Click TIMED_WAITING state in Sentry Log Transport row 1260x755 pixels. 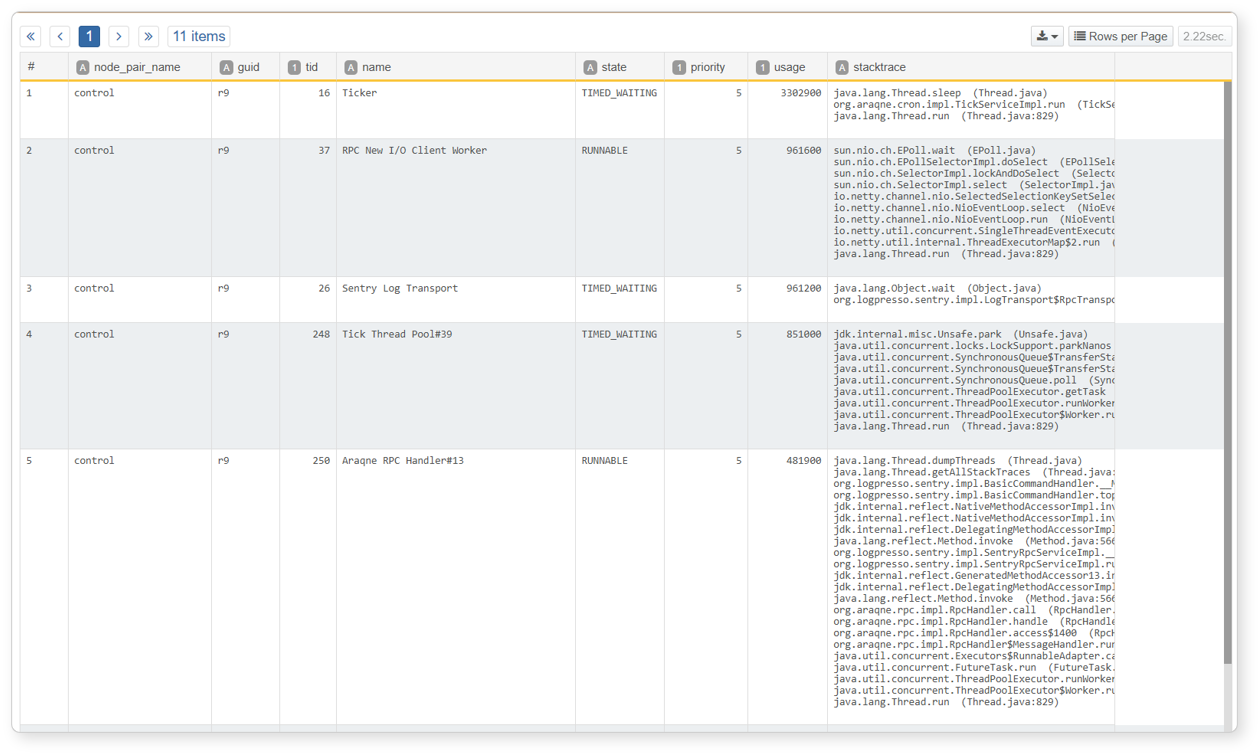pyautogui.click(x=619, y=288)
